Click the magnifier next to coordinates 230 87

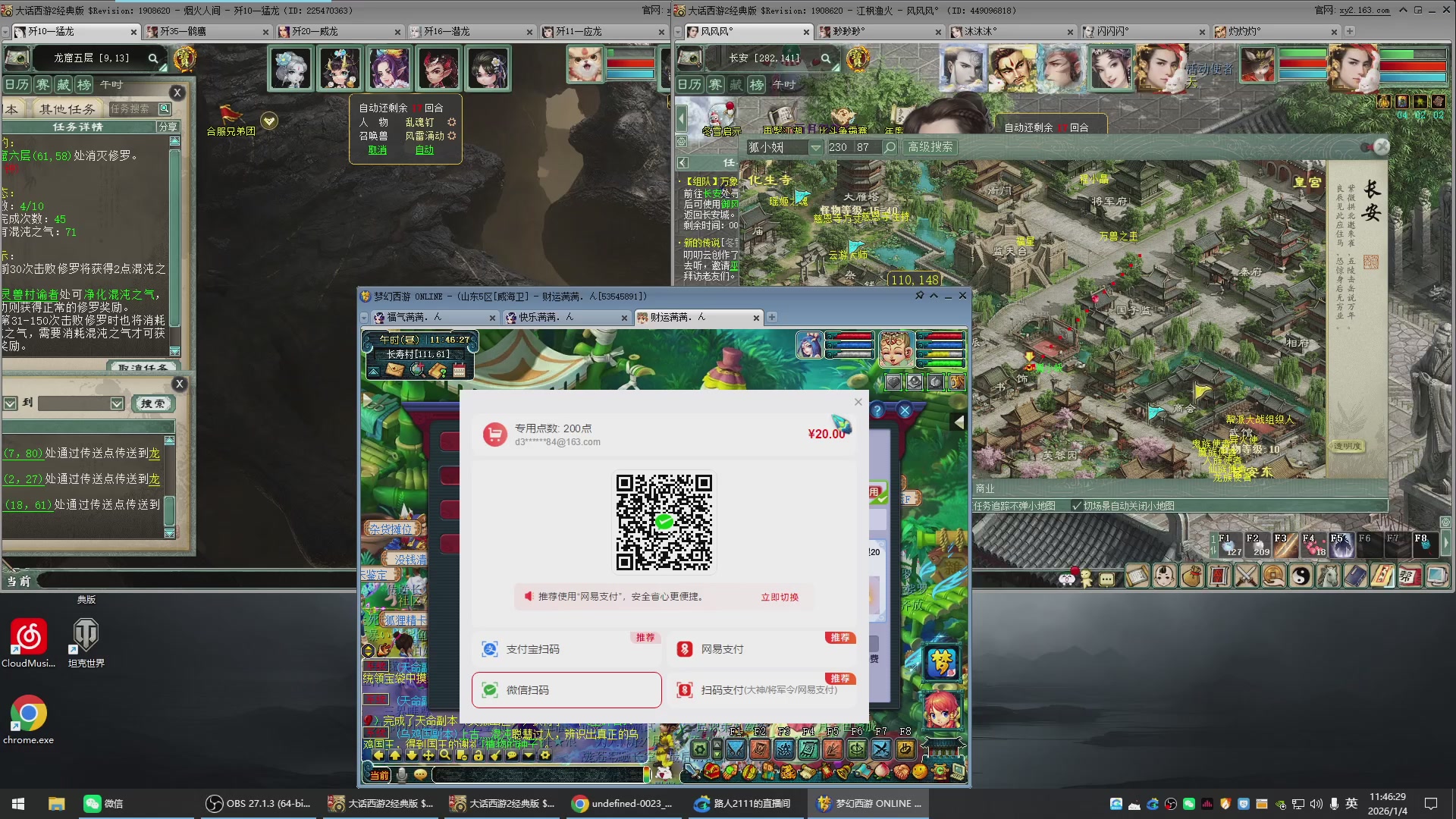(x=890, y=147)
